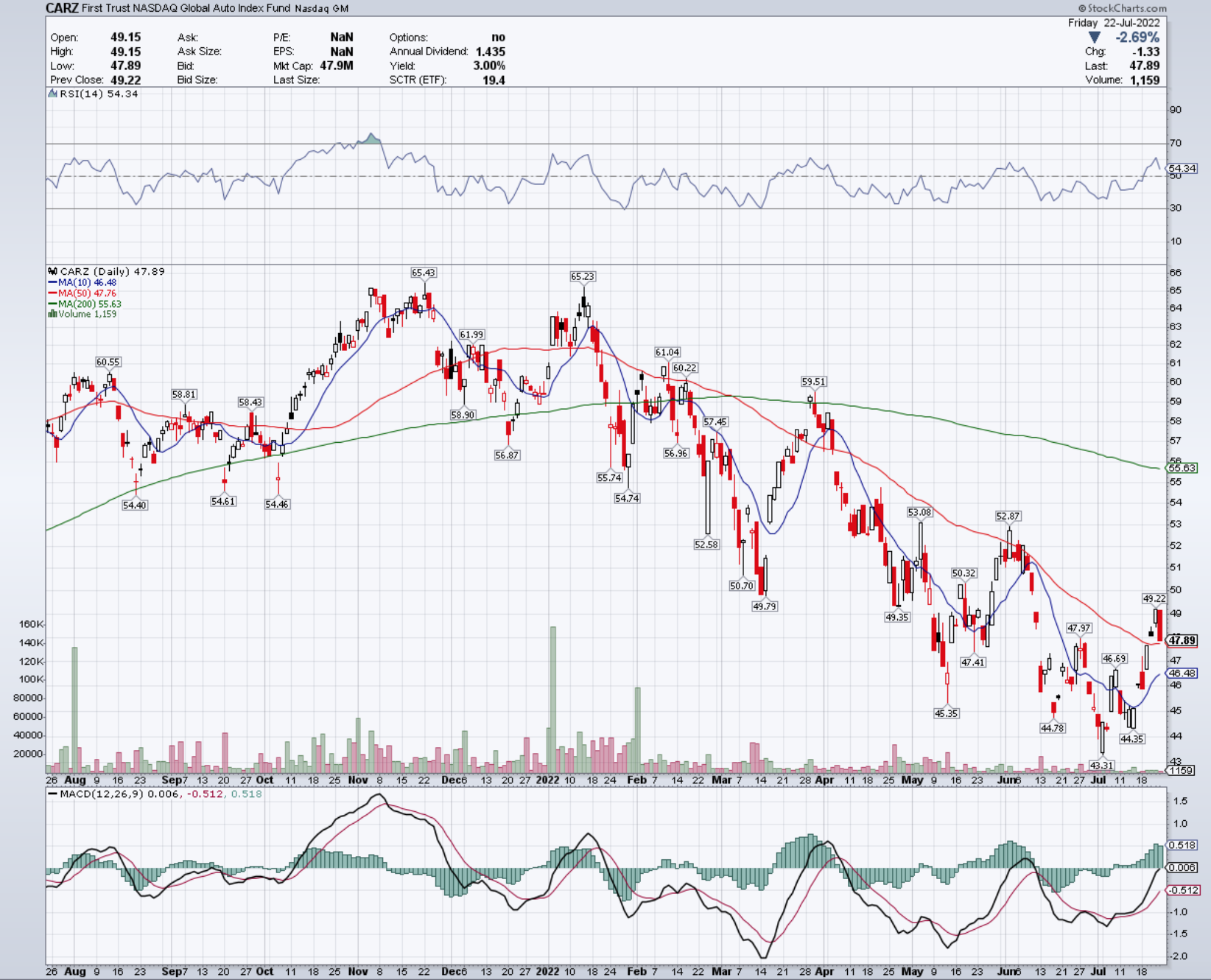
Task: Click the Chg value -1.33
Action: click(x=1147, y=52)
